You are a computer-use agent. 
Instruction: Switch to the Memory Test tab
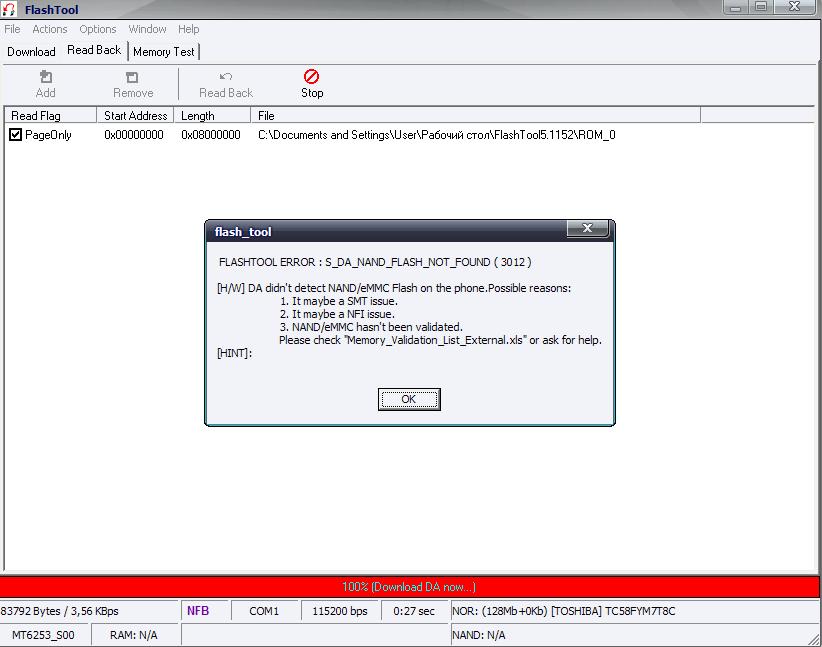pos(164,51)
